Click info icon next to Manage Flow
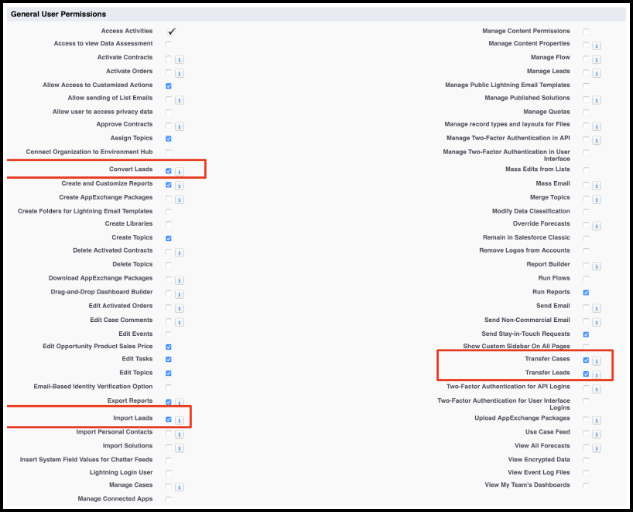The width and height of the screenshot is (633, 512). point(597,60)
